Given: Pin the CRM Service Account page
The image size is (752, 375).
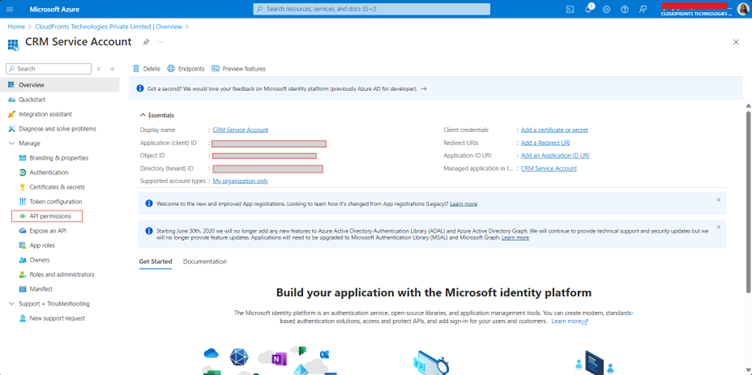Looking at the screenshot, I should coord(146,42).
